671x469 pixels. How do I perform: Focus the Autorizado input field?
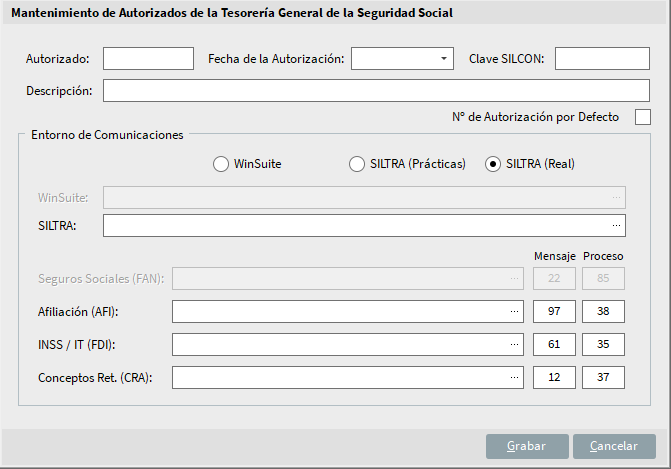pos(148,59)
